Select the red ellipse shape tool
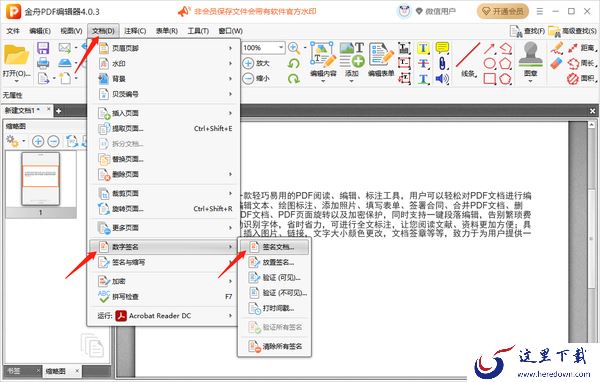 click(x=490, y=64)
